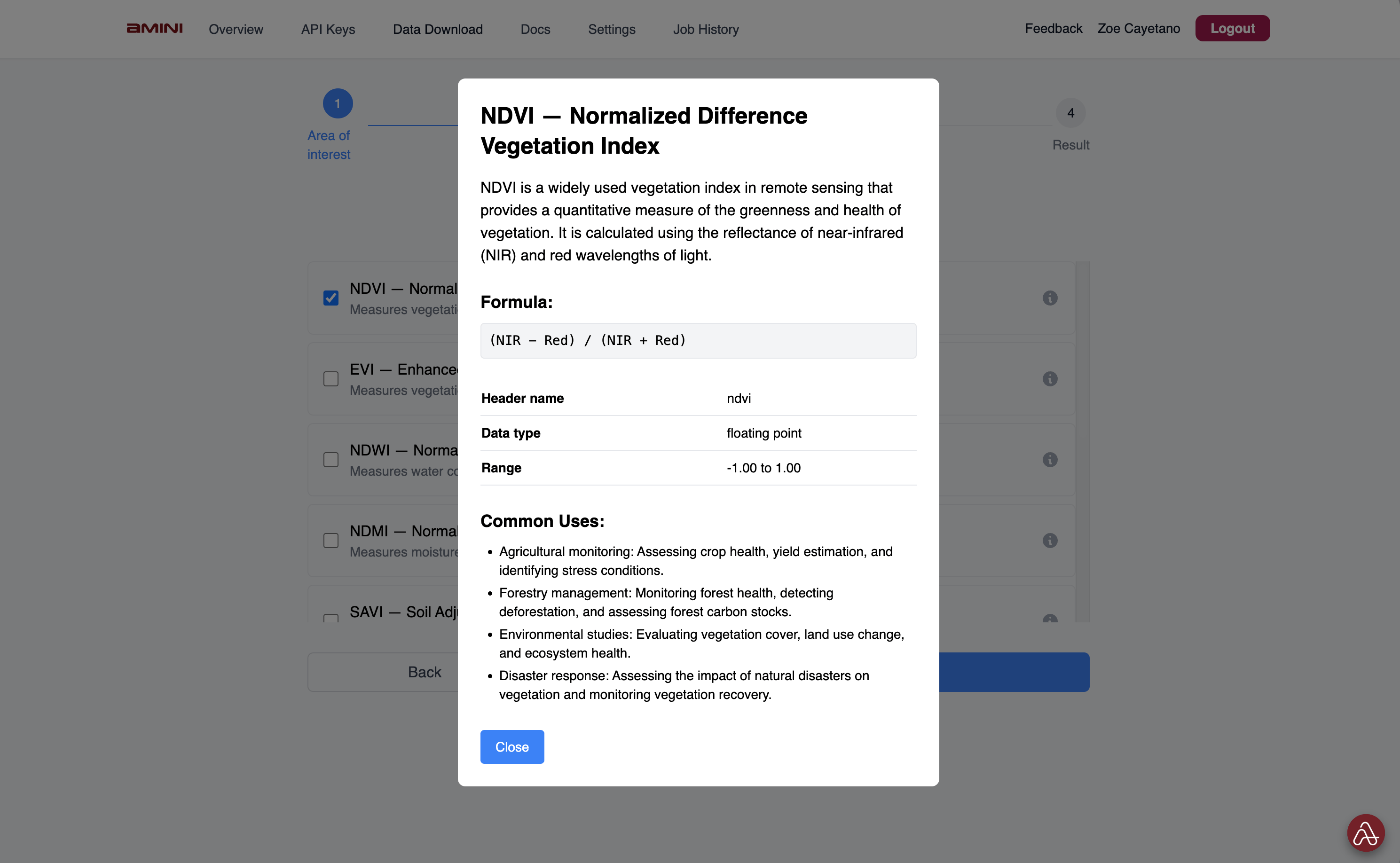
Task: Click the Amini logo
Action: pyautogui.click(x=155, y=29)
